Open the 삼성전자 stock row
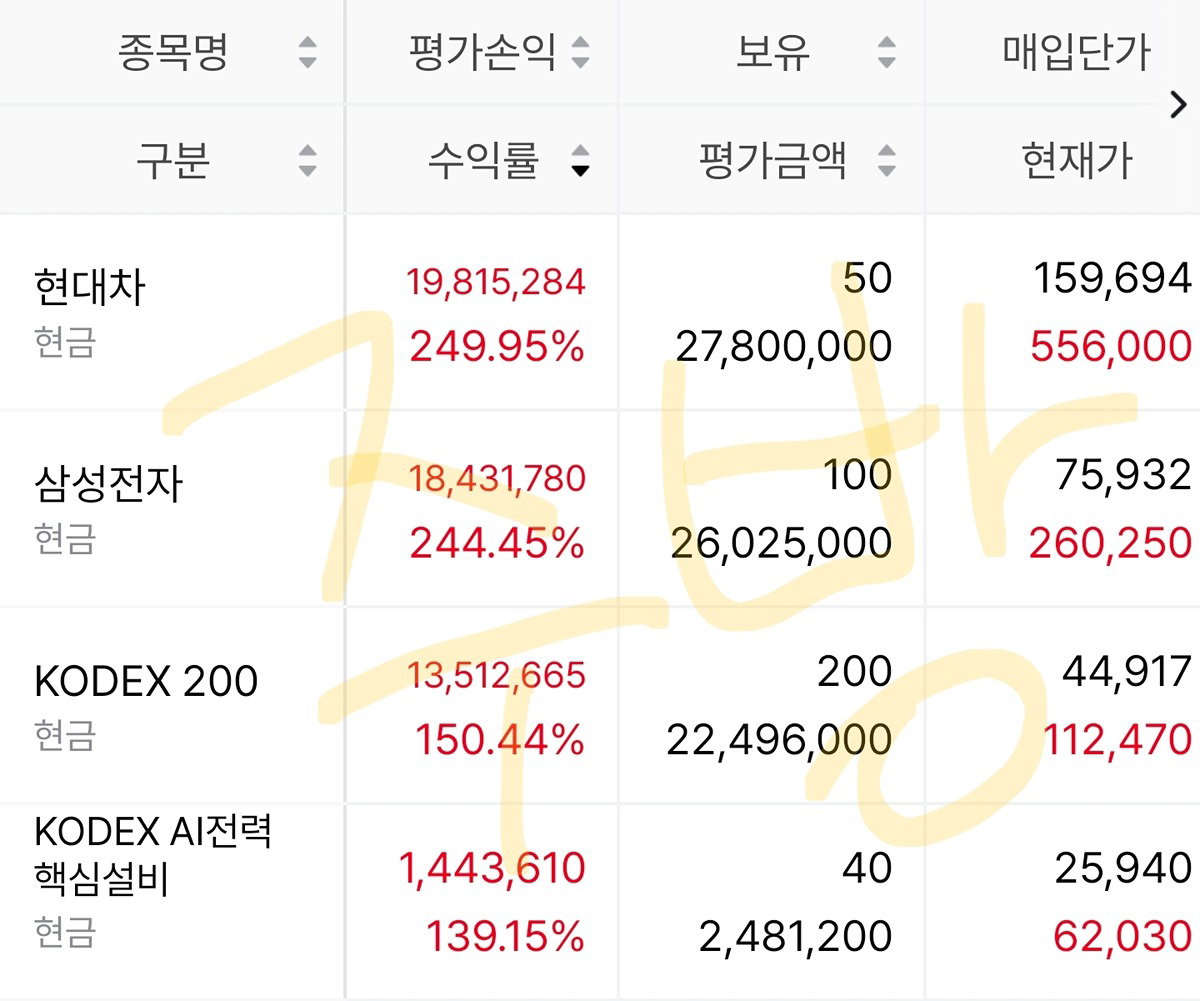Image resolution: width=1200 pixels, height=1001 pixels. tap(600, 507)
